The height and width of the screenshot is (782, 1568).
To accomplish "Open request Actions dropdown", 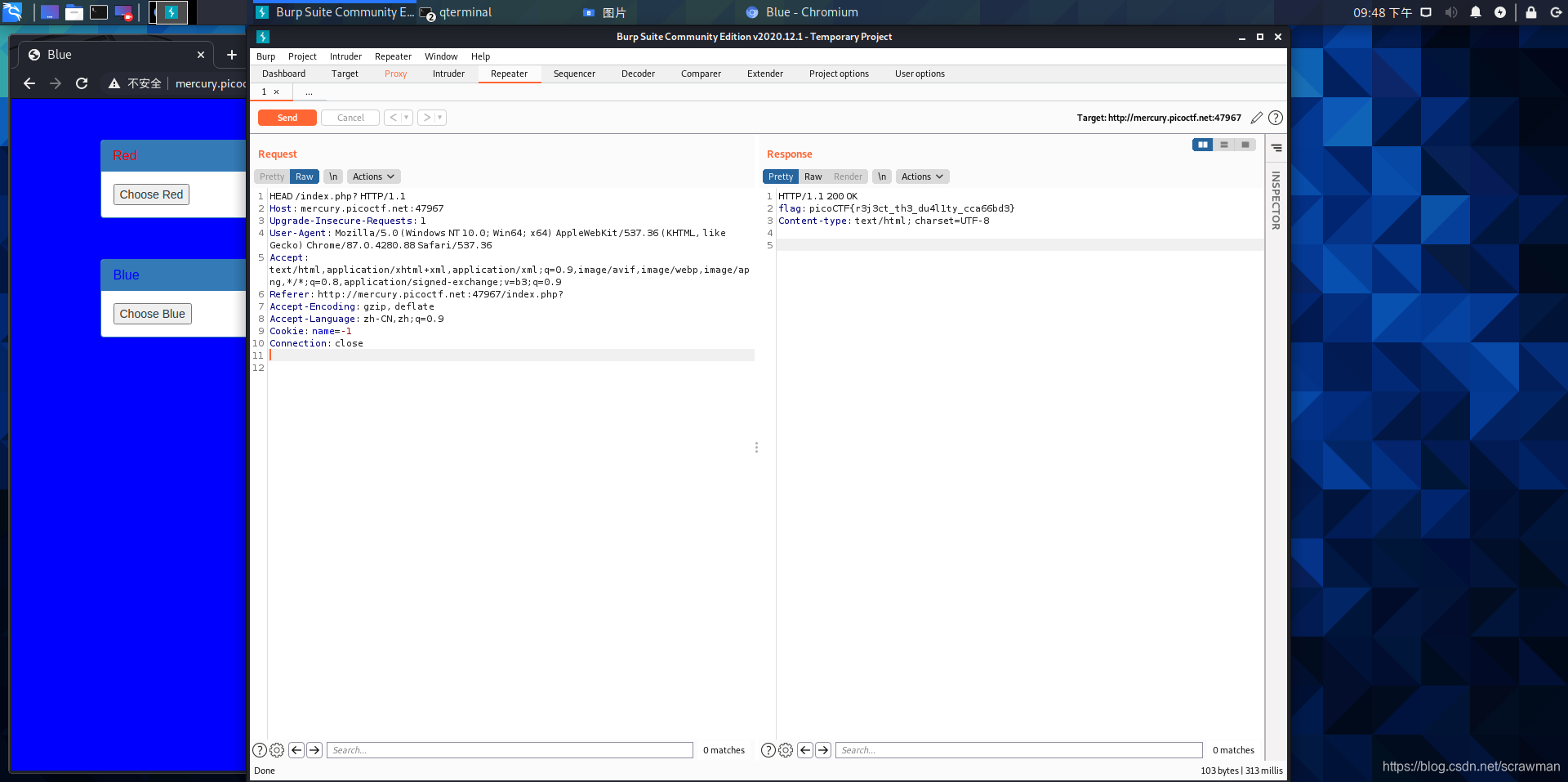I will (x=373, y=177).
